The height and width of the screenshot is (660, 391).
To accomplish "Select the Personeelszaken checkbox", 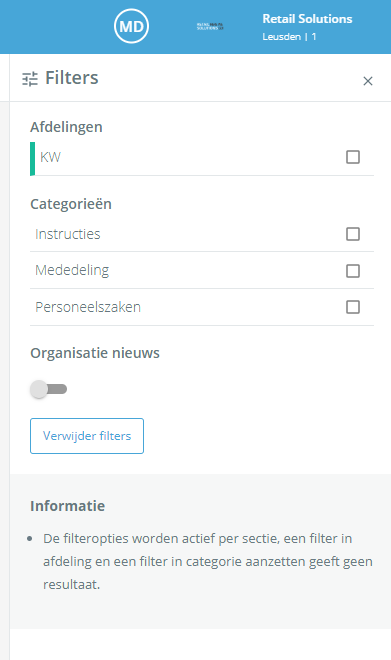I will (353, 307).
